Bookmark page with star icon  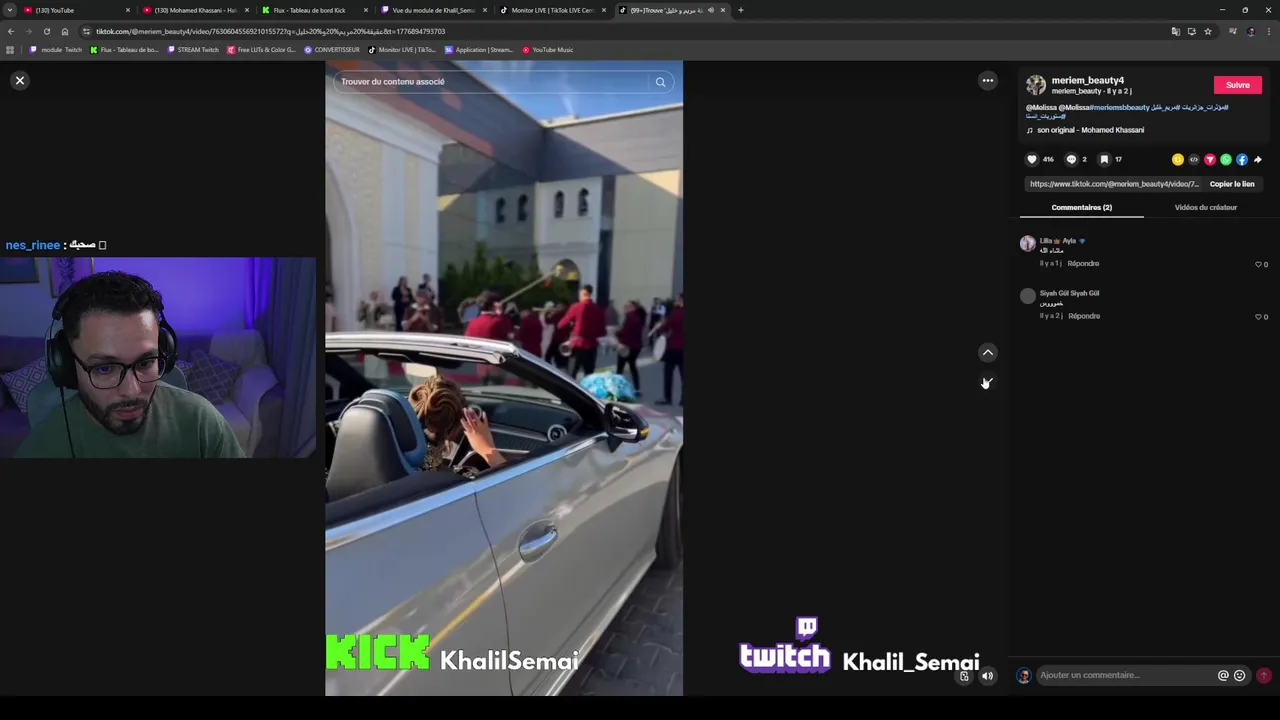(x=1207, y=31)
